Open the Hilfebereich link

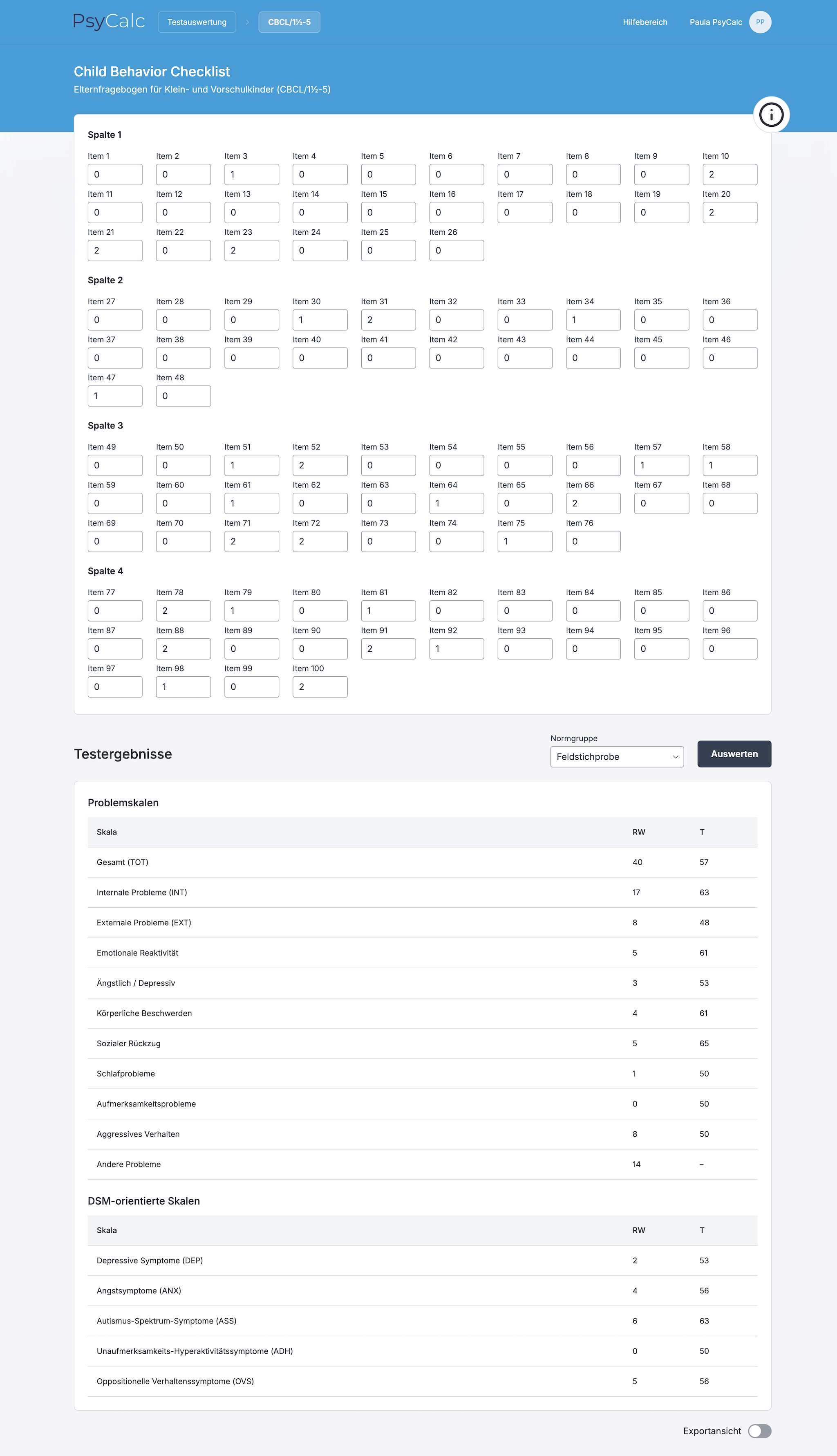click(645, 22)
